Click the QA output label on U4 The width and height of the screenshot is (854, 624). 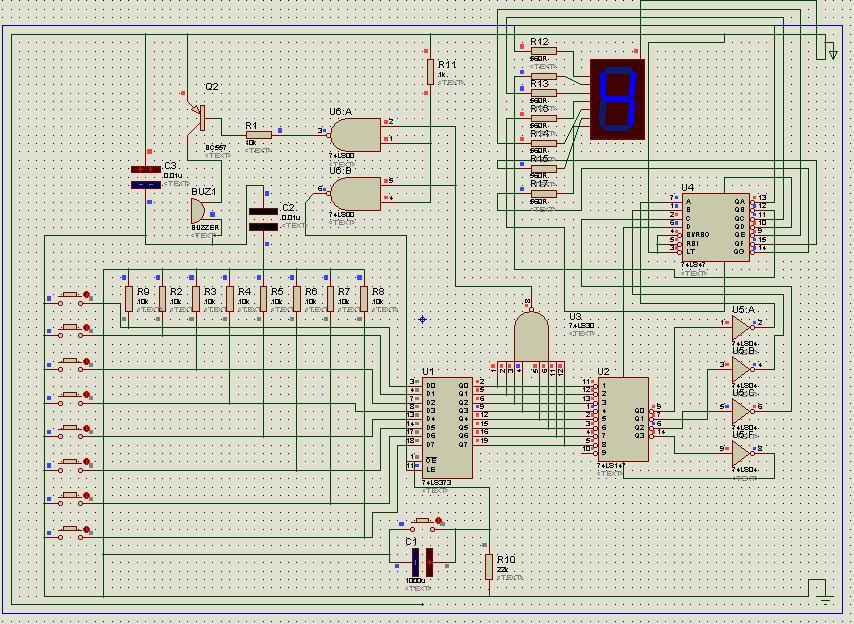(x=739, y=201)
